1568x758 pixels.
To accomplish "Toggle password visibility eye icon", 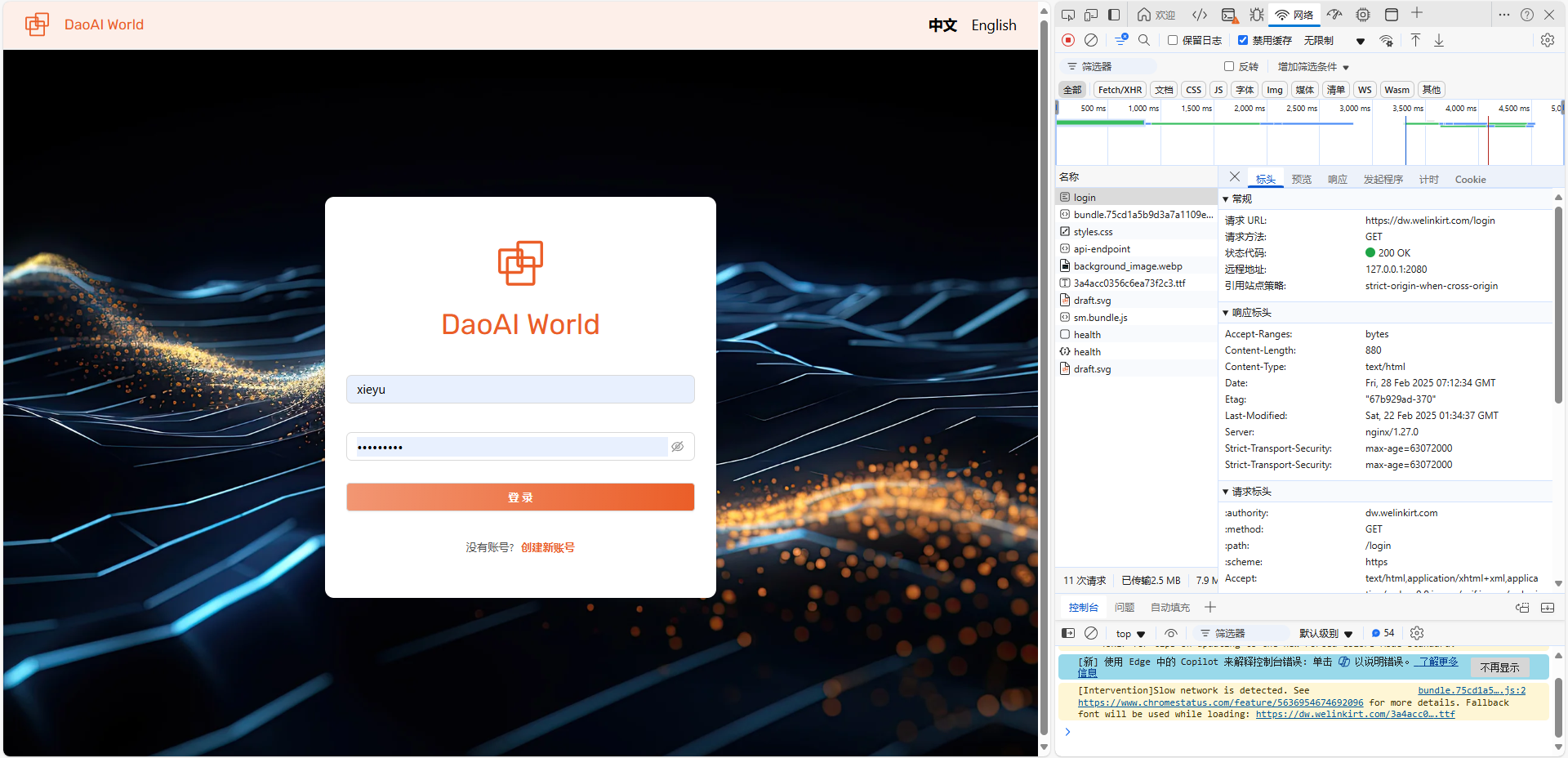I will coord(677,447).
